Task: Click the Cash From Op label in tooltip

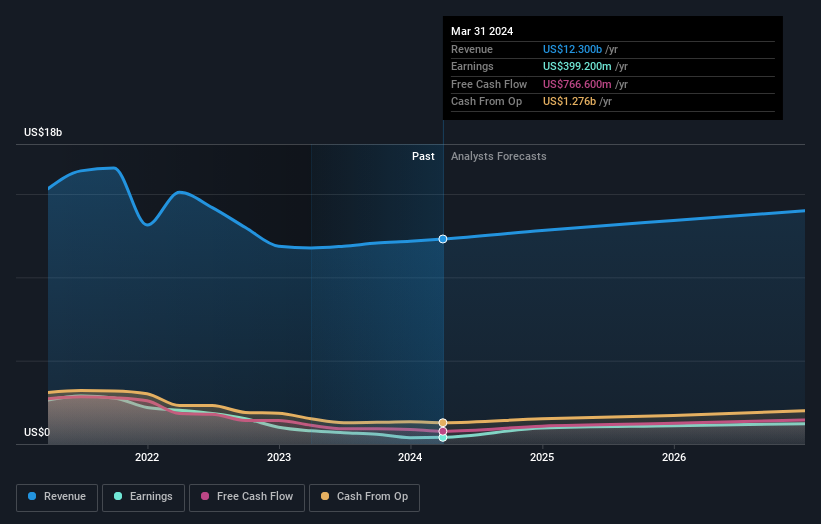Action: pos(486,102)
